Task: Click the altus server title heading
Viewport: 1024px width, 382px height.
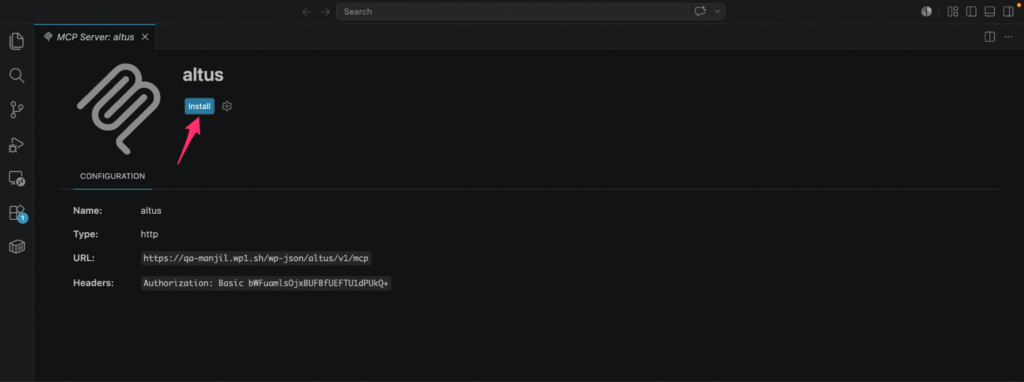Action: coord(203,74)
